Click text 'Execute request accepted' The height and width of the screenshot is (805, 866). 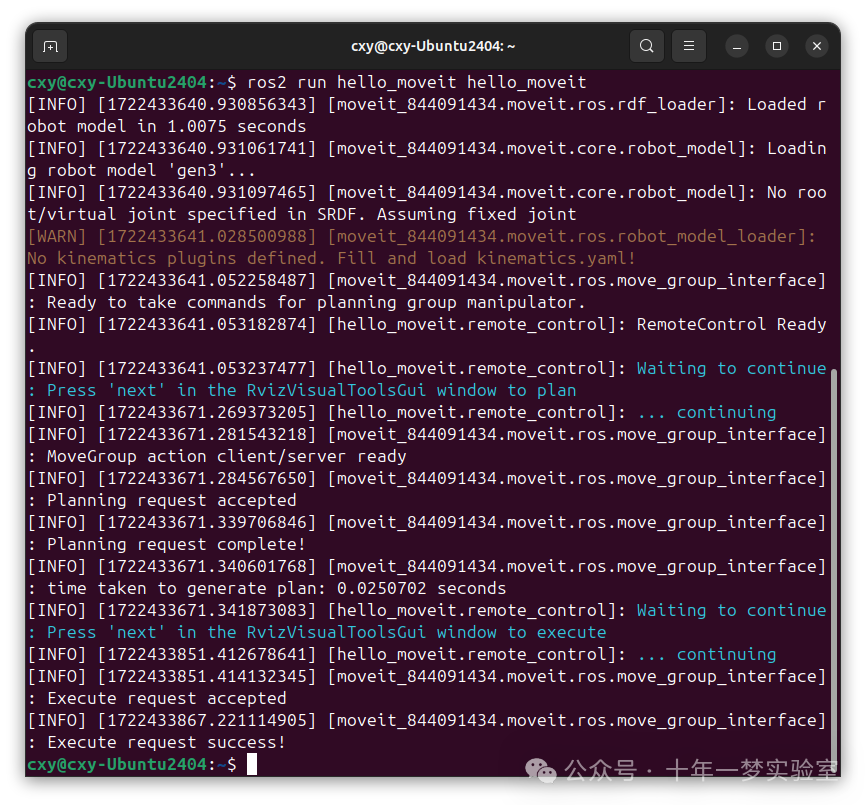(166, 699)
